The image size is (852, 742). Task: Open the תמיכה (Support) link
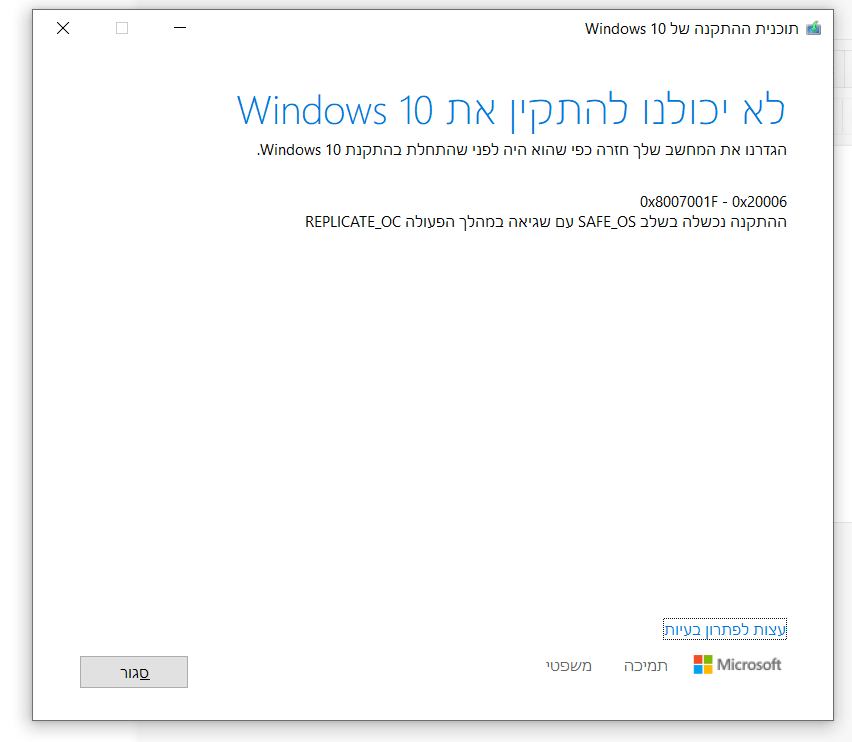(x=646, y=665)
